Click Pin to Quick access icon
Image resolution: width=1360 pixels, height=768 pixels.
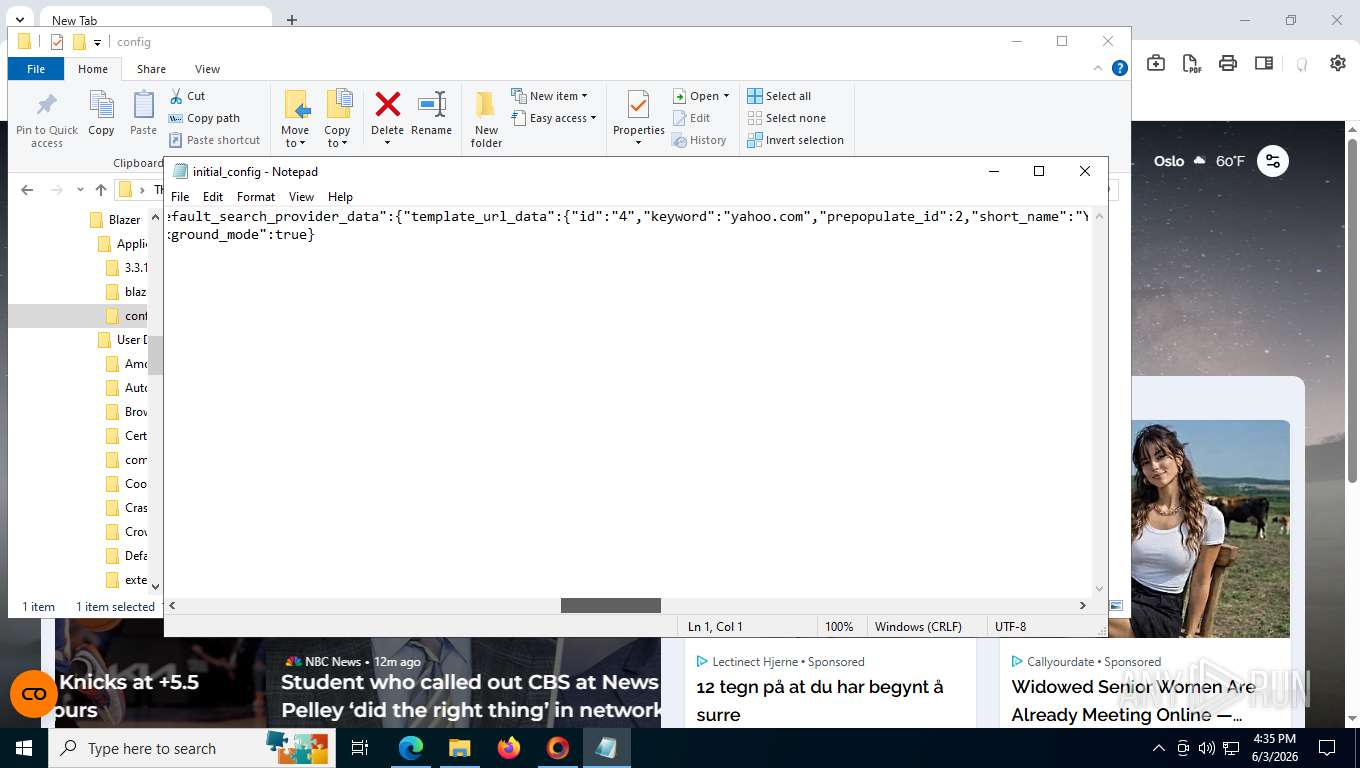(46, 105)
